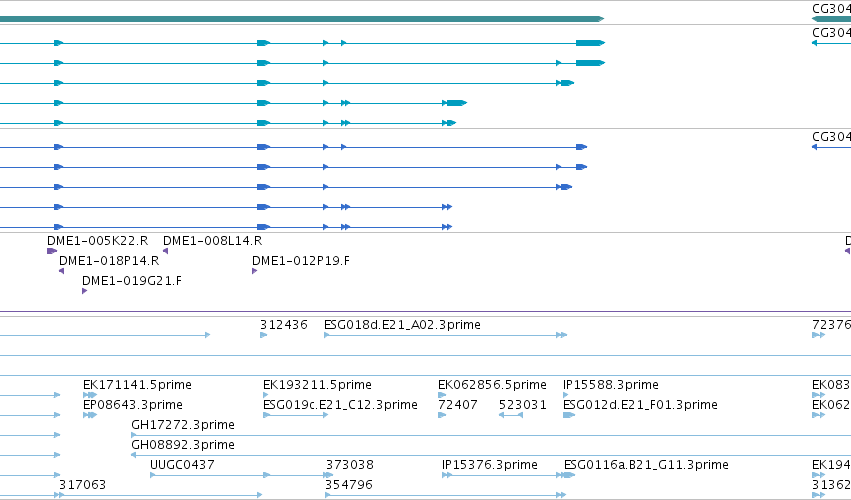Select GH08892.3prime label

[183, 445]
